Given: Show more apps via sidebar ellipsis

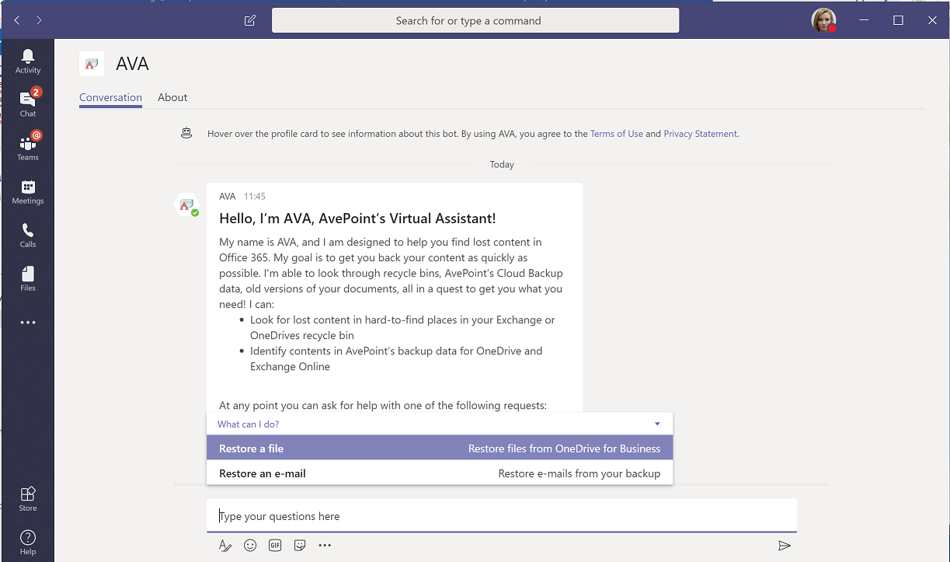Looking at the screenshot, I should pyautogui.click(x=28, y=322).
